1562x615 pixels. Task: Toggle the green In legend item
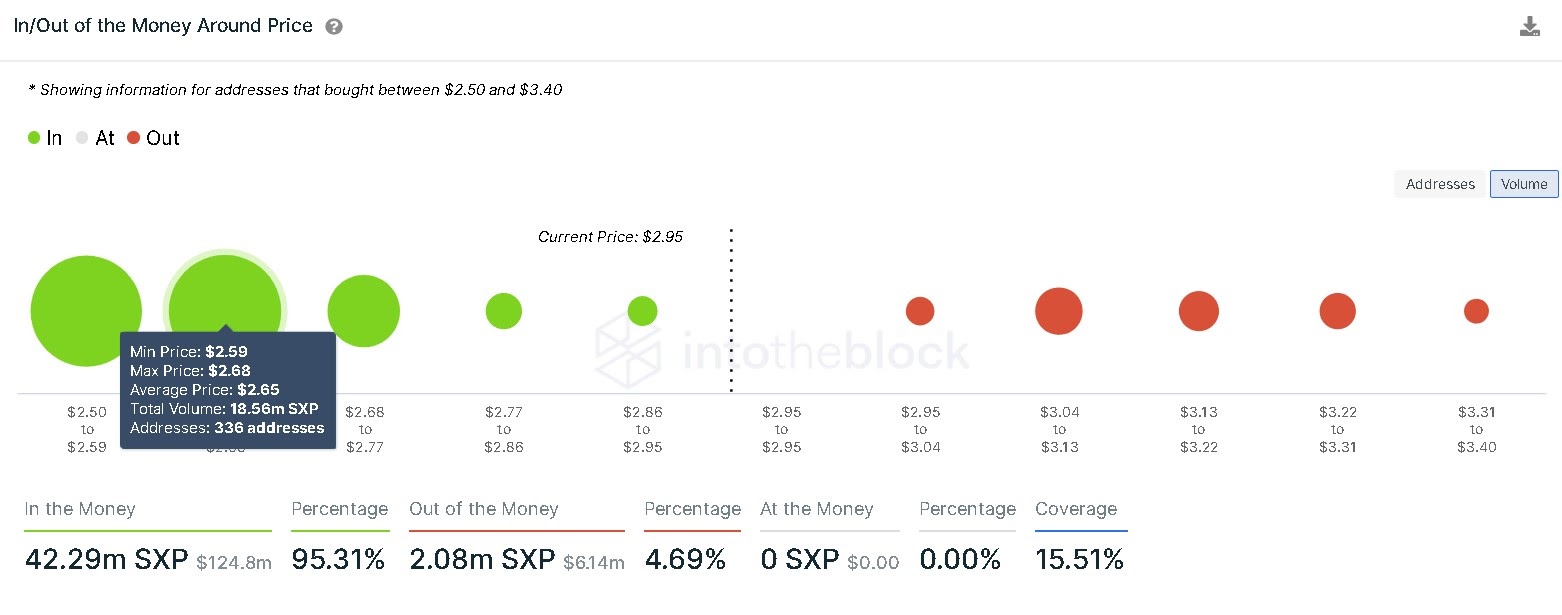[45, 138]
